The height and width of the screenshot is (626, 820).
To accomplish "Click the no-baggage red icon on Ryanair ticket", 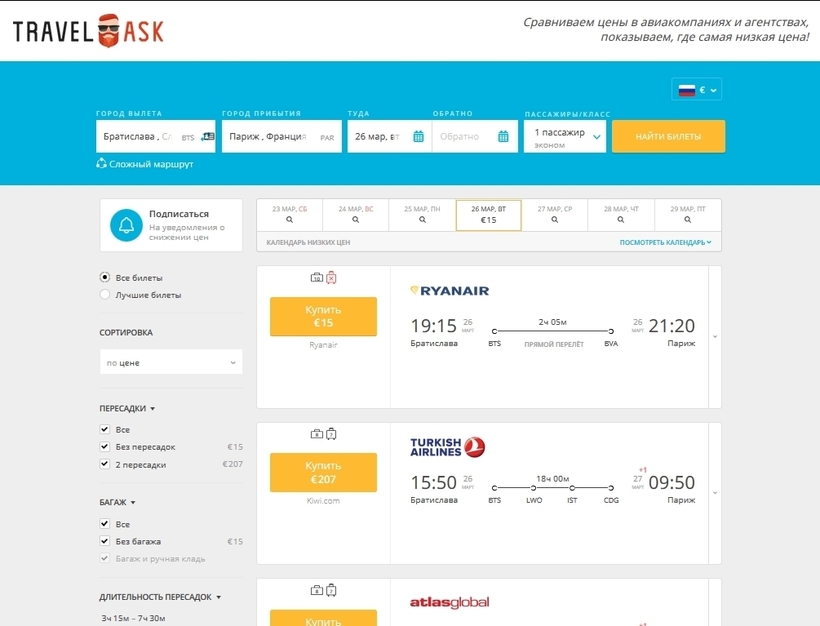I will pos(331,278).
